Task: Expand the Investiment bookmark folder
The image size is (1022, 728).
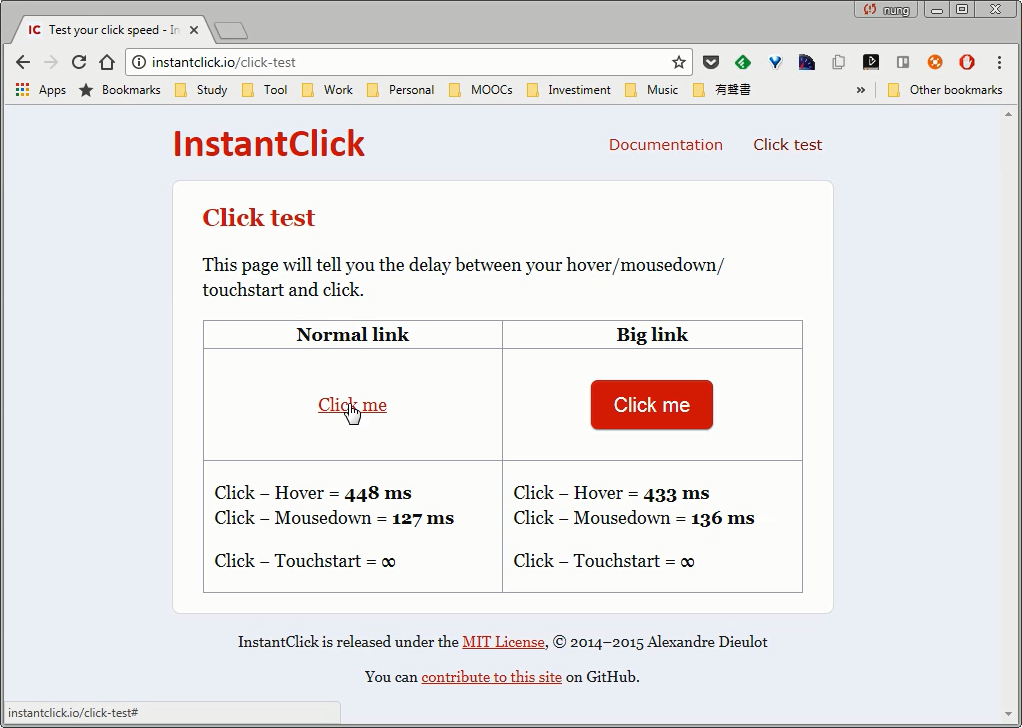Action: point(569,90)
